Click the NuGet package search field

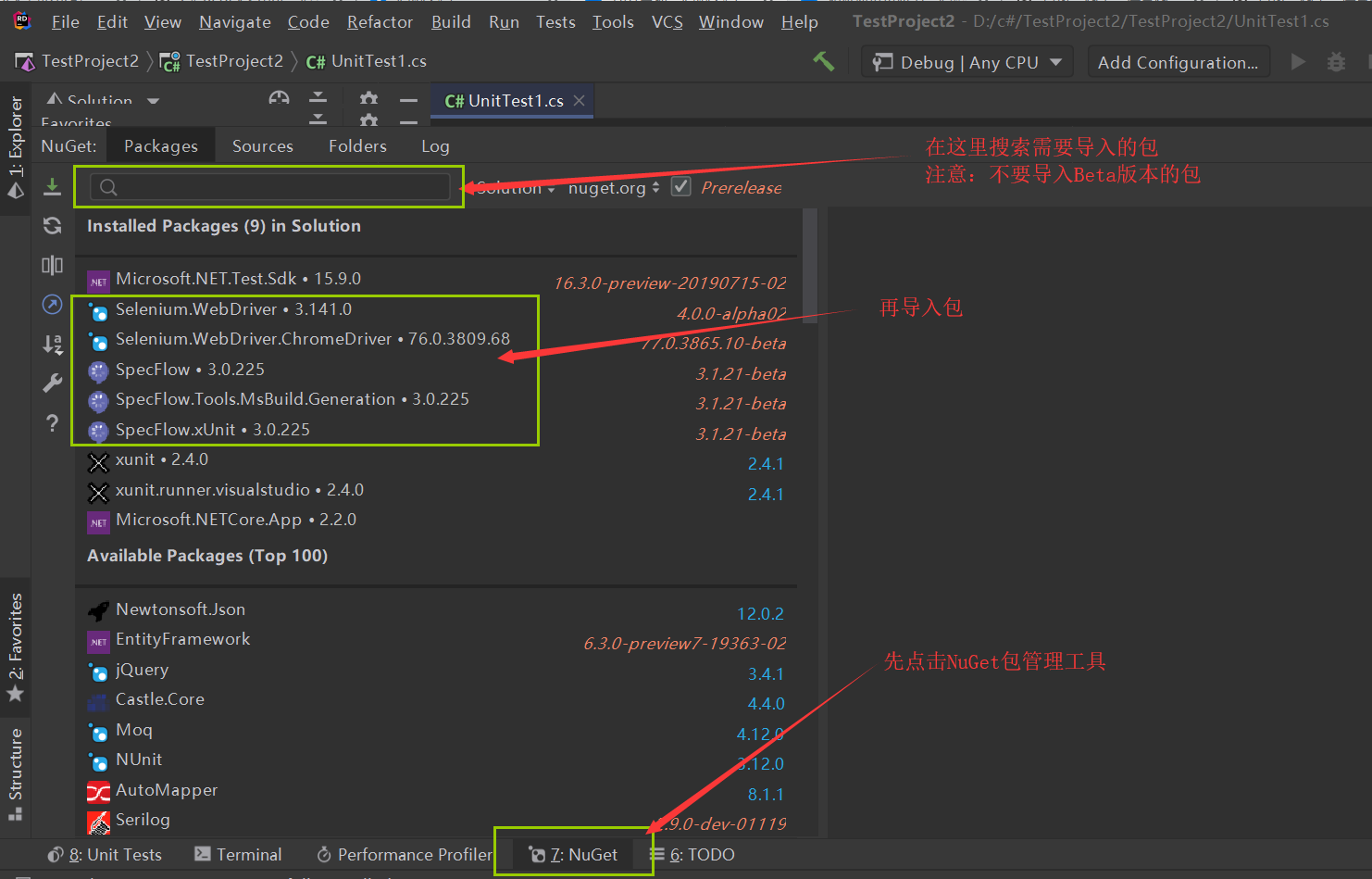coord(270,187)
